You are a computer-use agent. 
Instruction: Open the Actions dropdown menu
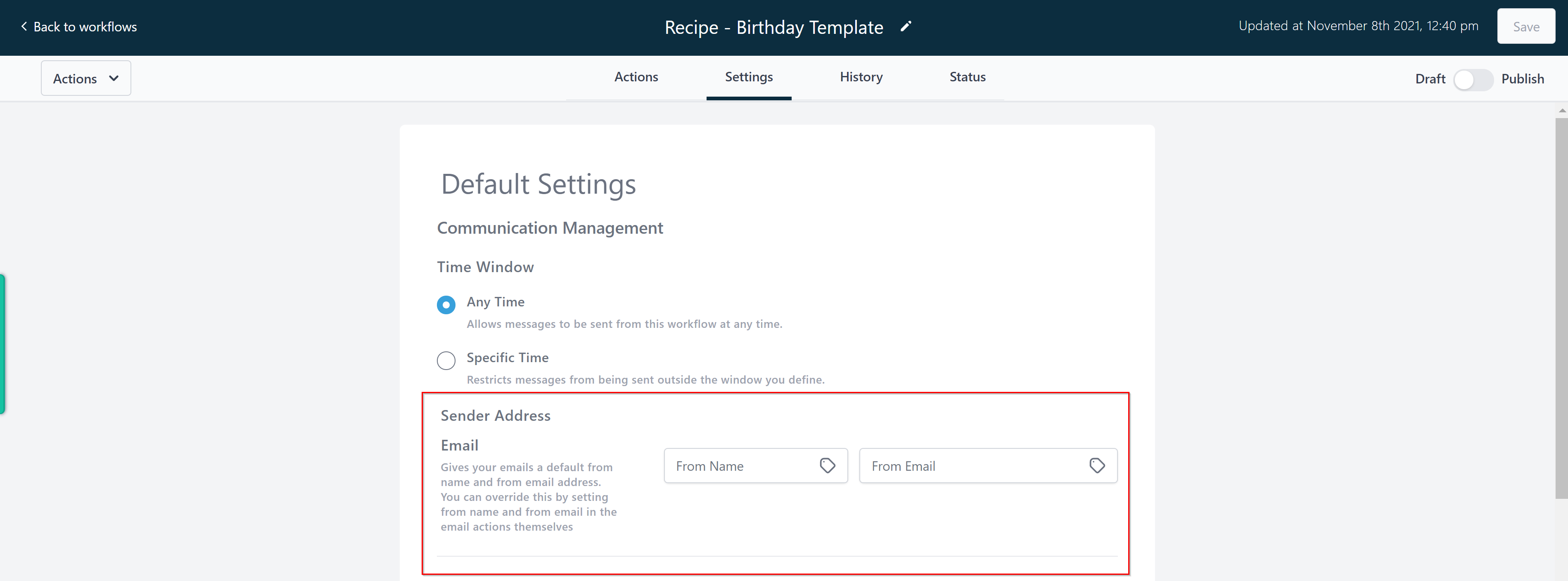(x=86, y=78)
